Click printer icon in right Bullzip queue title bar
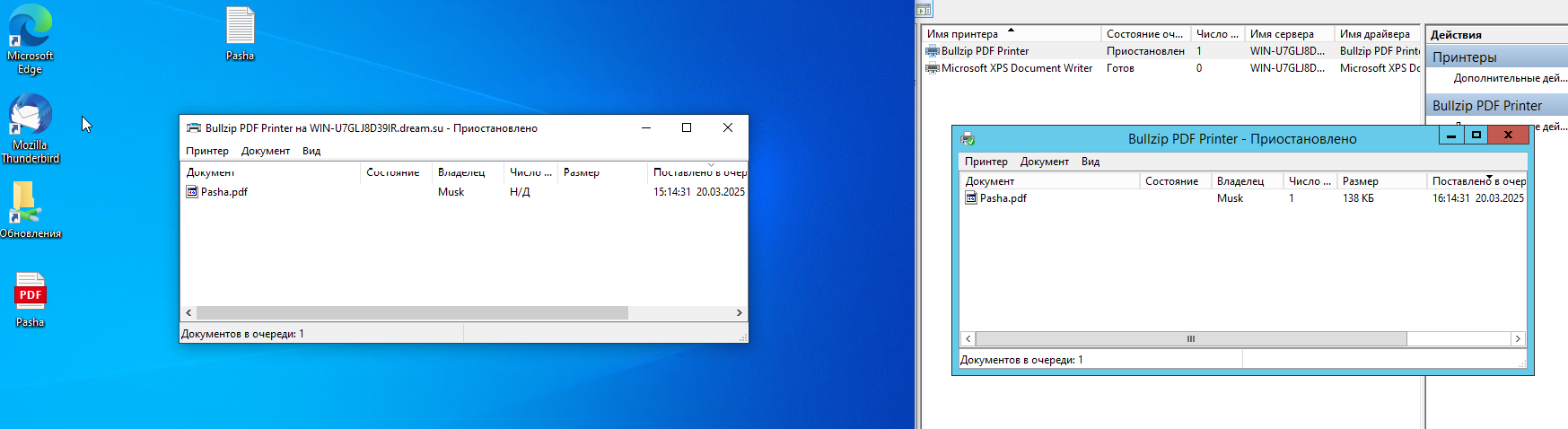Screen dimensions: 1568x429 (x=968, y=138)
